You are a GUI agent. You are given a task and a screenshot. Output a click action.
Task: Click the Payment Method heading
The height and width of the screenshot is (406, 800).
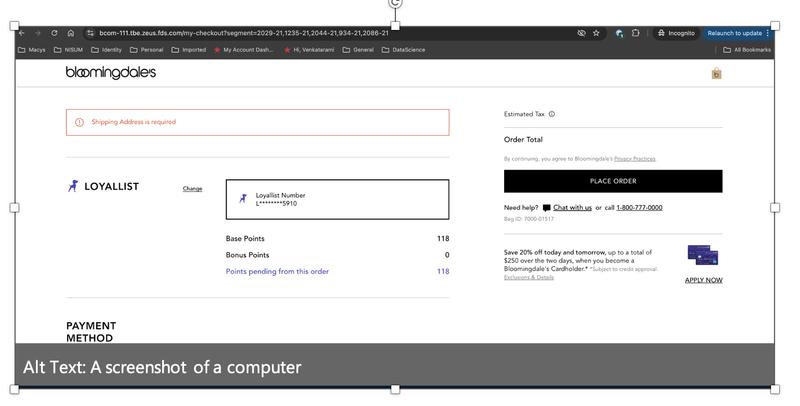[91, 332]
